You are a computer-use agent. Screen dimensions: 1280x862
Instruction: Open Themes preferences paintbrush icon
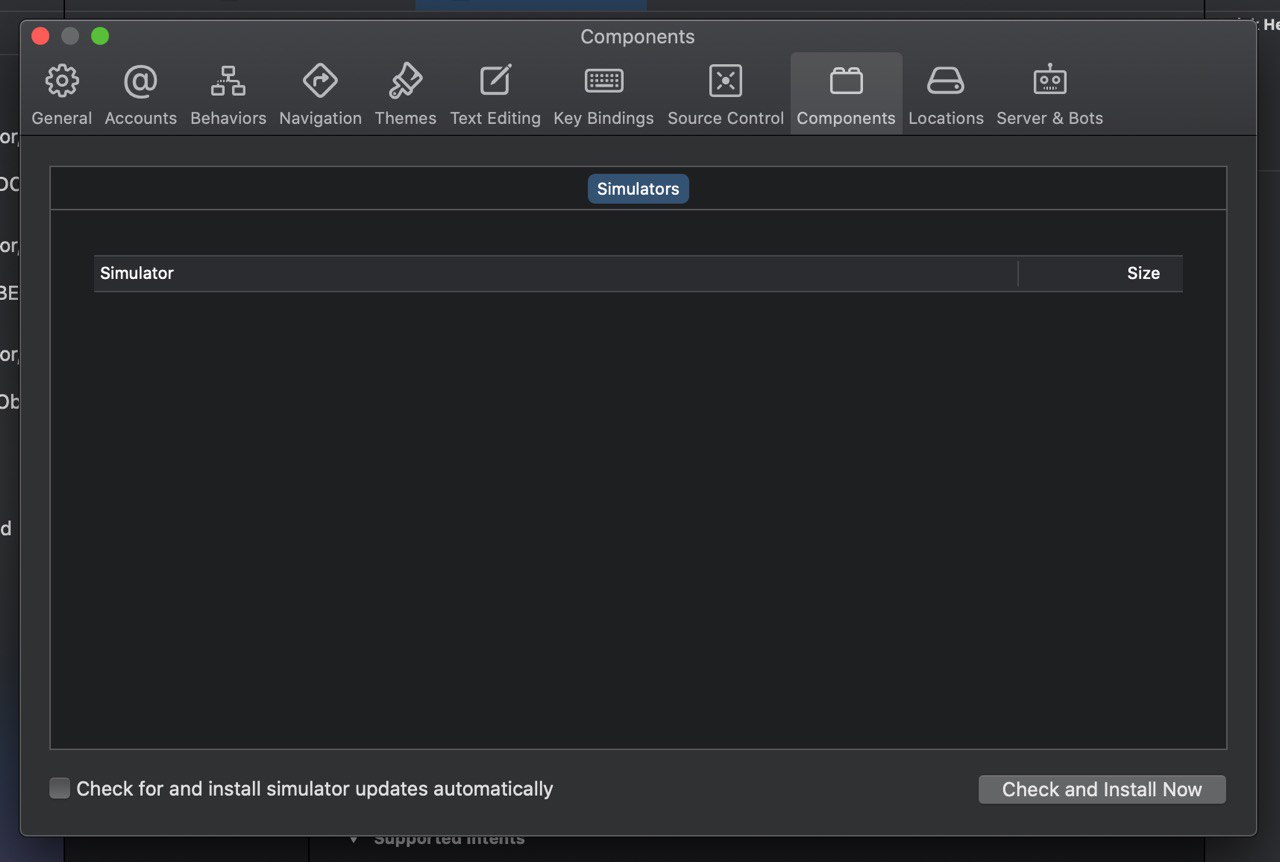tap(405, 81)
